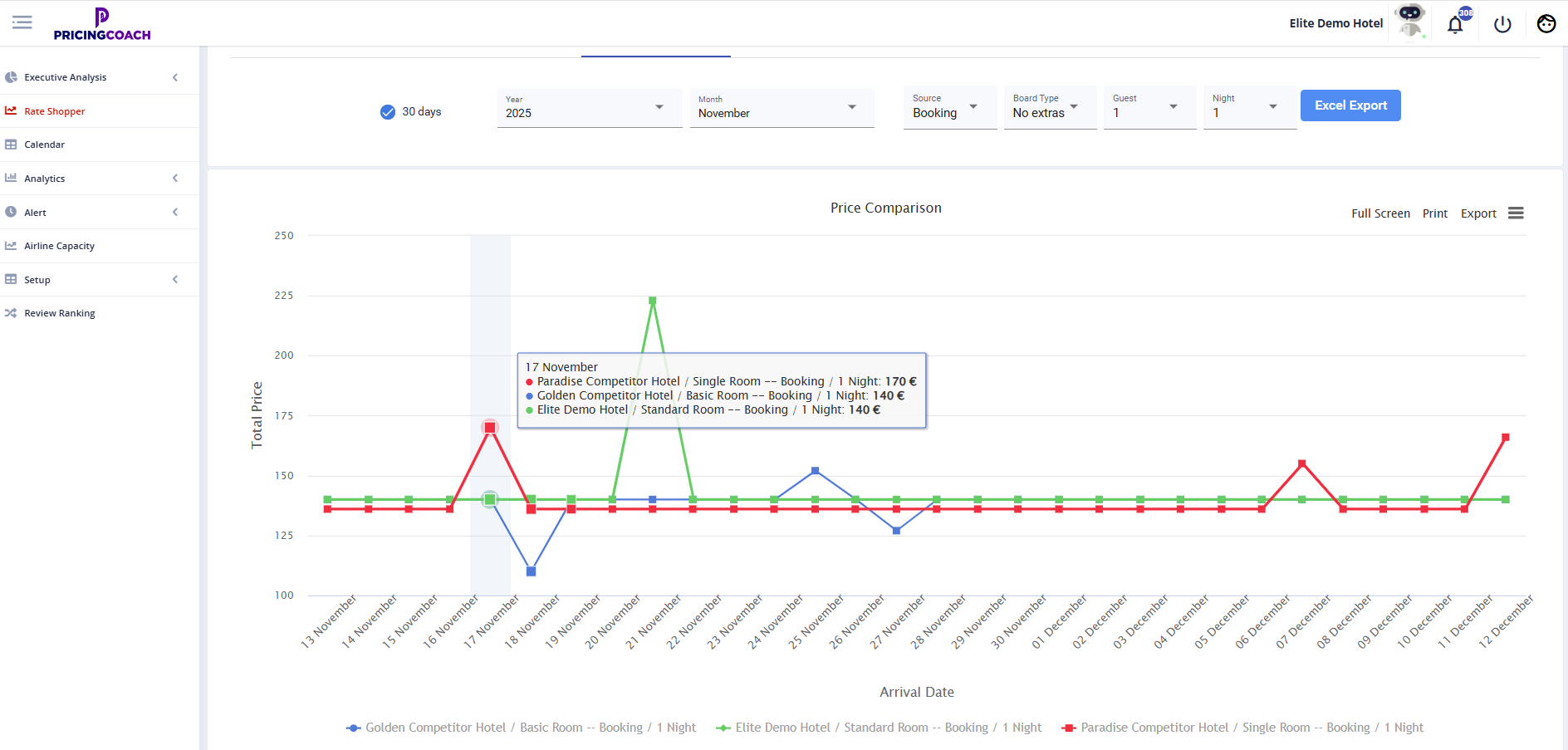Toggle the 30 days checkbox
This screenshot has height=750, width=1568.
point(388,112)
